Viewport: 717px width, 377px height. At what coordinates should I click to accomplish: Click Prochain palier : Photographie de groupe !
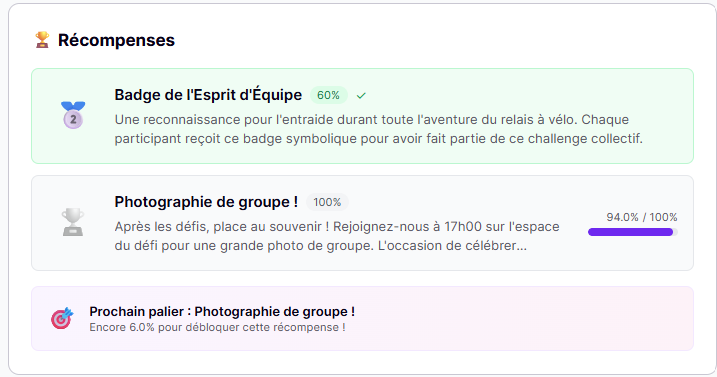tap(222, 312)
